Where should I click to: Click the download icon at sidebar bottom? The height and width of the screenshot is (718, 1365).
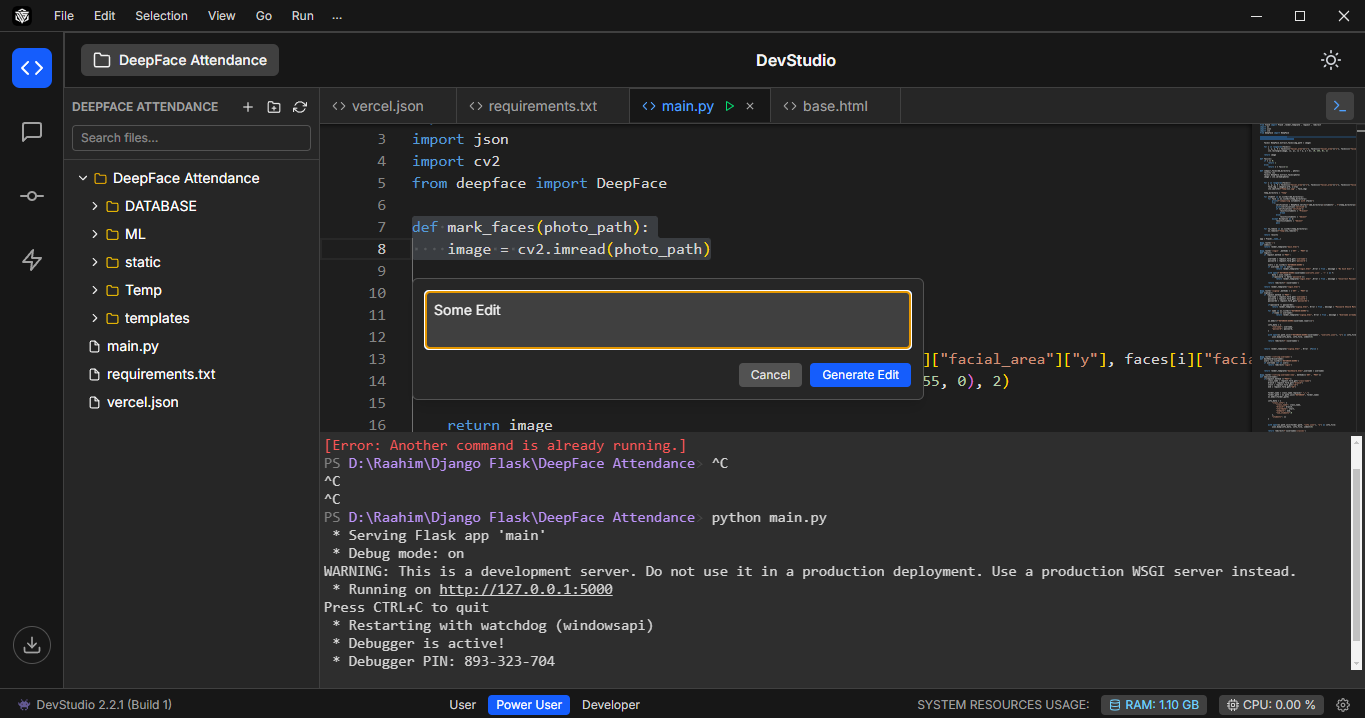coord(32,645)
